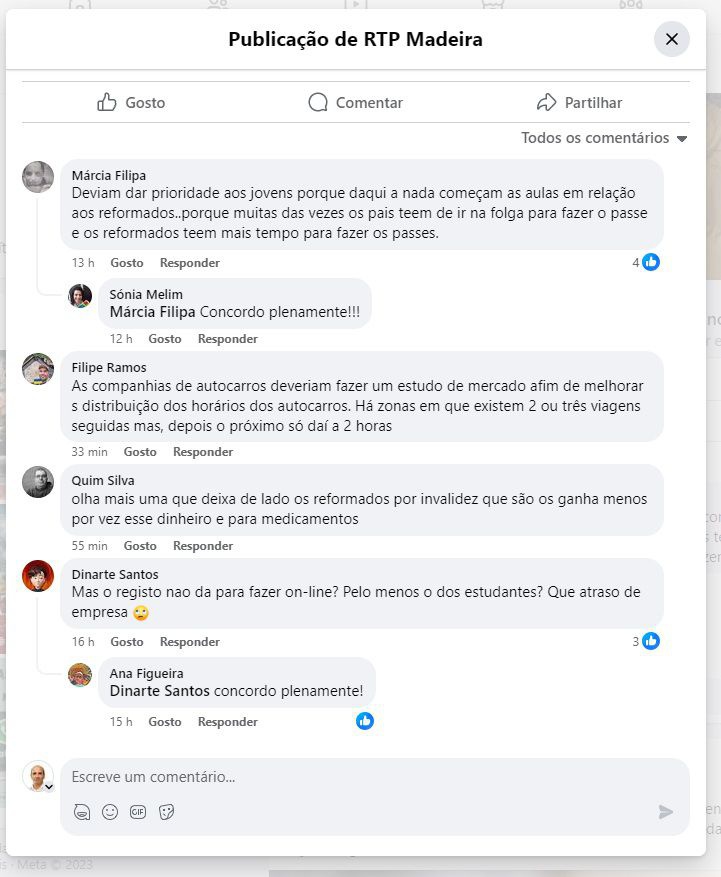Viewport: 721px width, 877px height.
Task: Click Márcia Filipa's profile picture
Action: pyautogui.click(x=38, y=177)
